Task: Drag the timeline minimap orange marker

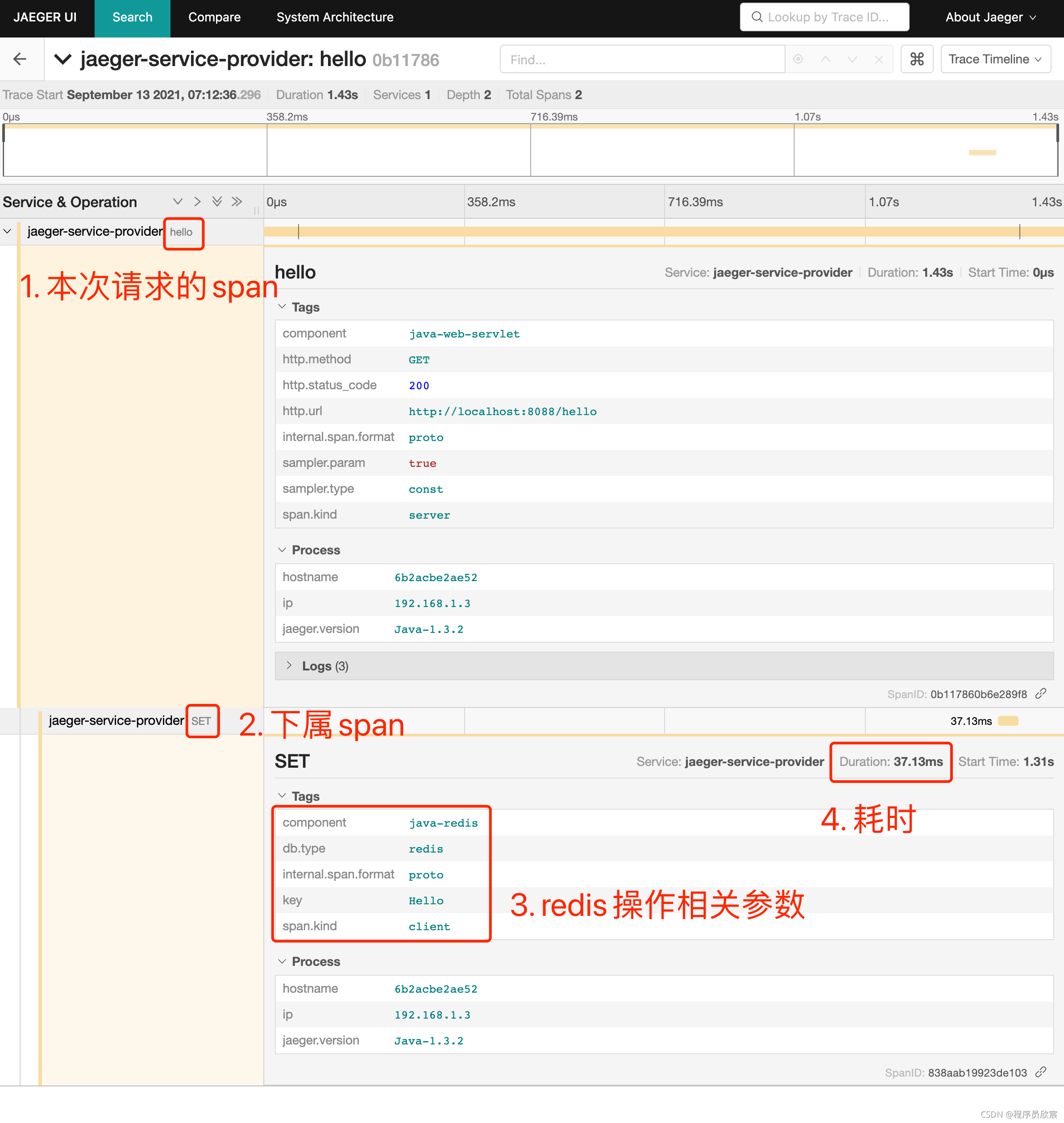Action: pyautogui.click(x=979, y=152)
